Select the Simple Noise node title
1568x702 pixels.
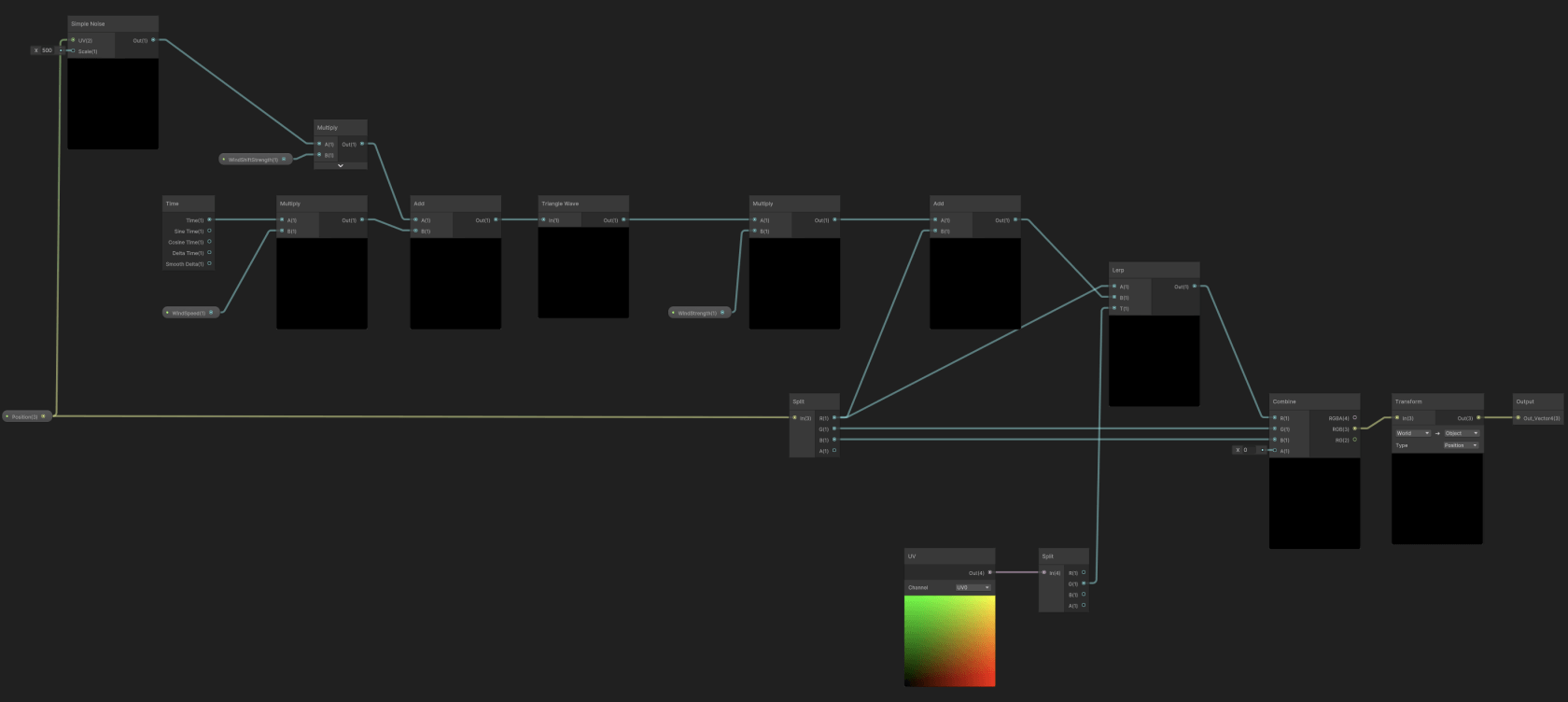click(88, 23)
